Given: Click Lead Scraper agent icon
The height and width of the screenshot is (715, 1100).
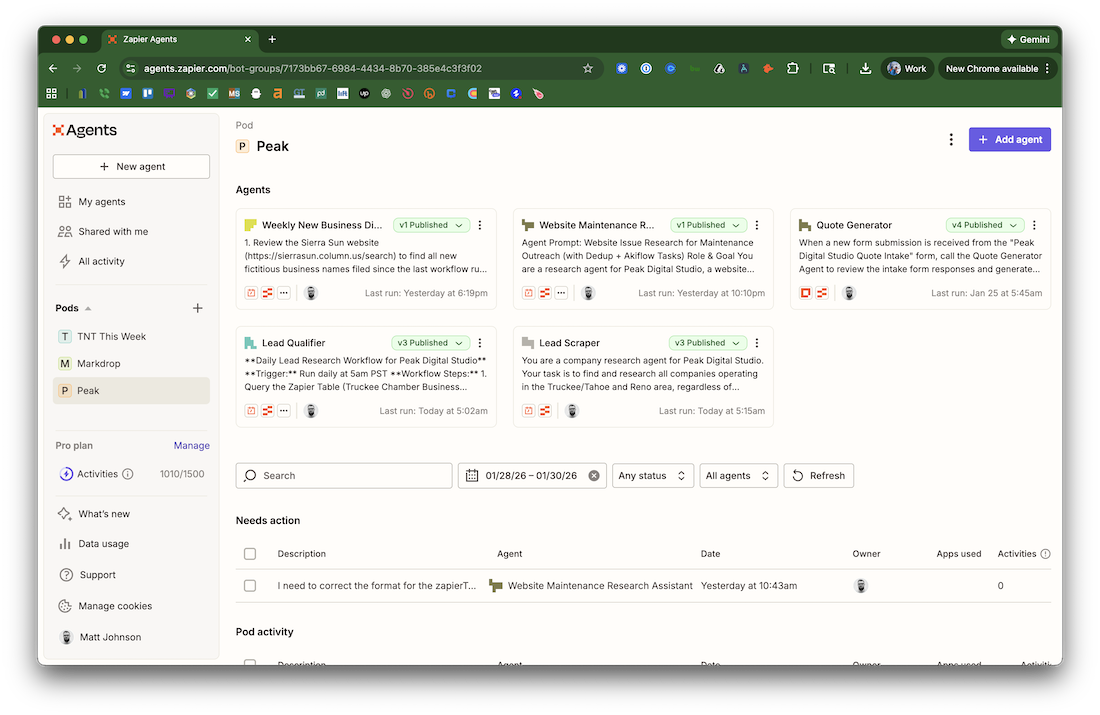Looking at the screenshot, I should click(528, 343).
